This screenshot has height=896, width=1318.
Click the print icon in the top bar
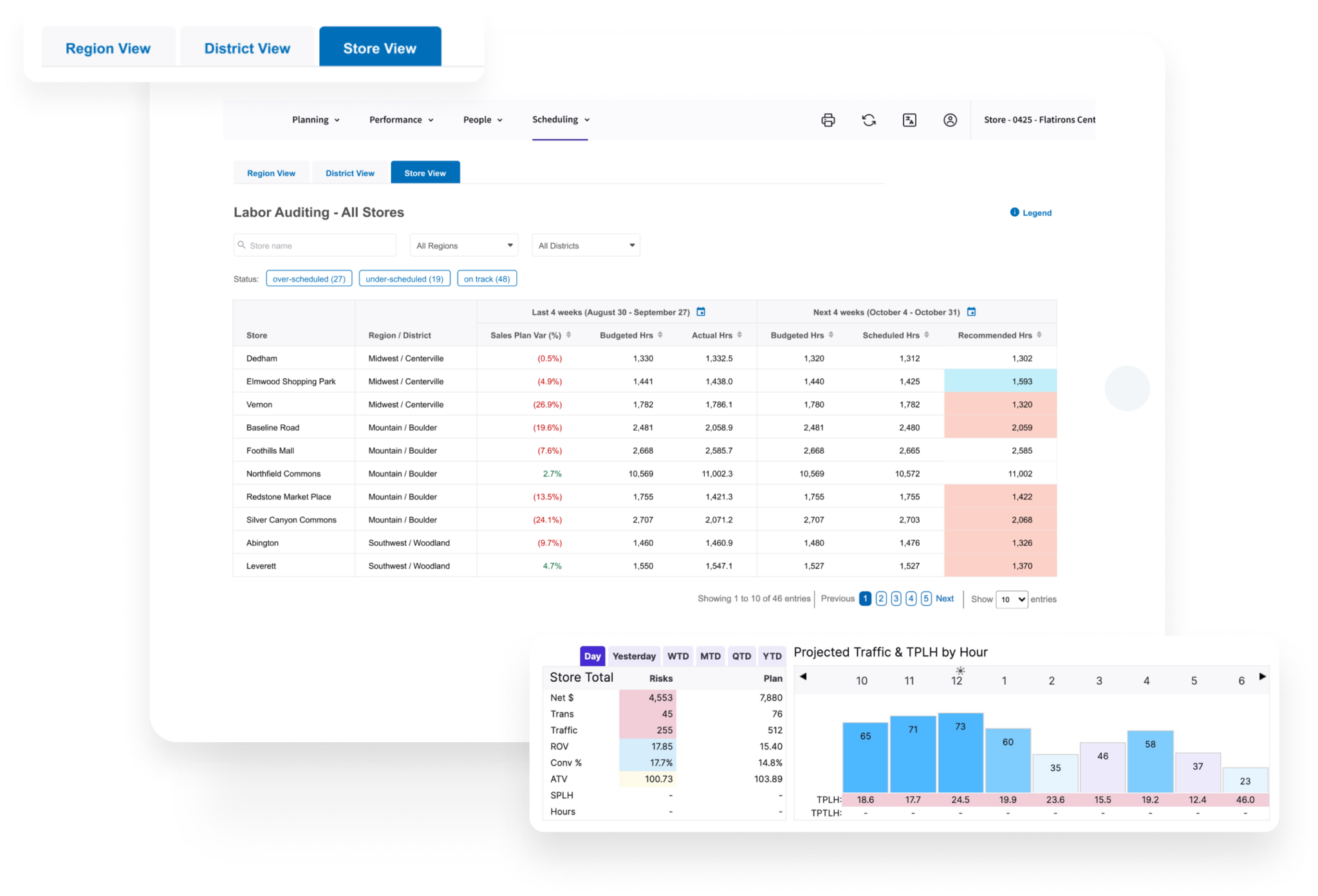pos(828,120)
